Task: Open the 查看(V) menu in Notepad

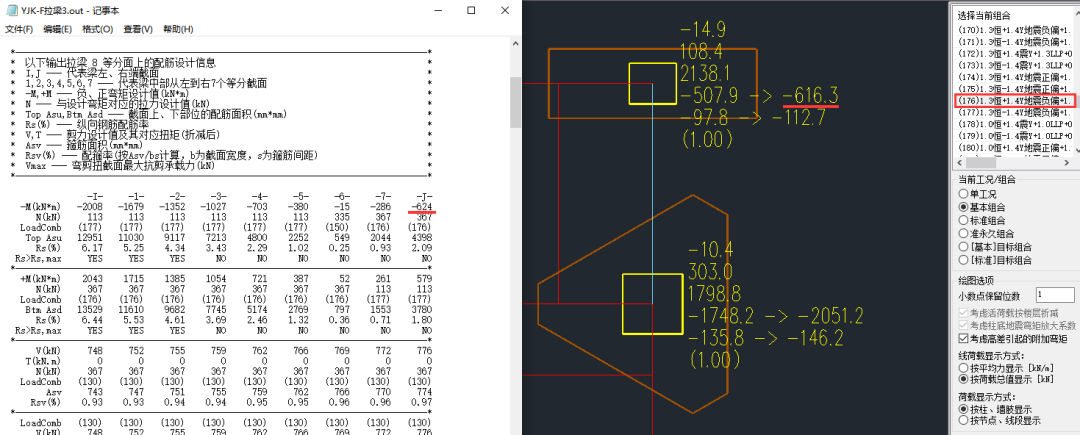Action: [138, 29]
